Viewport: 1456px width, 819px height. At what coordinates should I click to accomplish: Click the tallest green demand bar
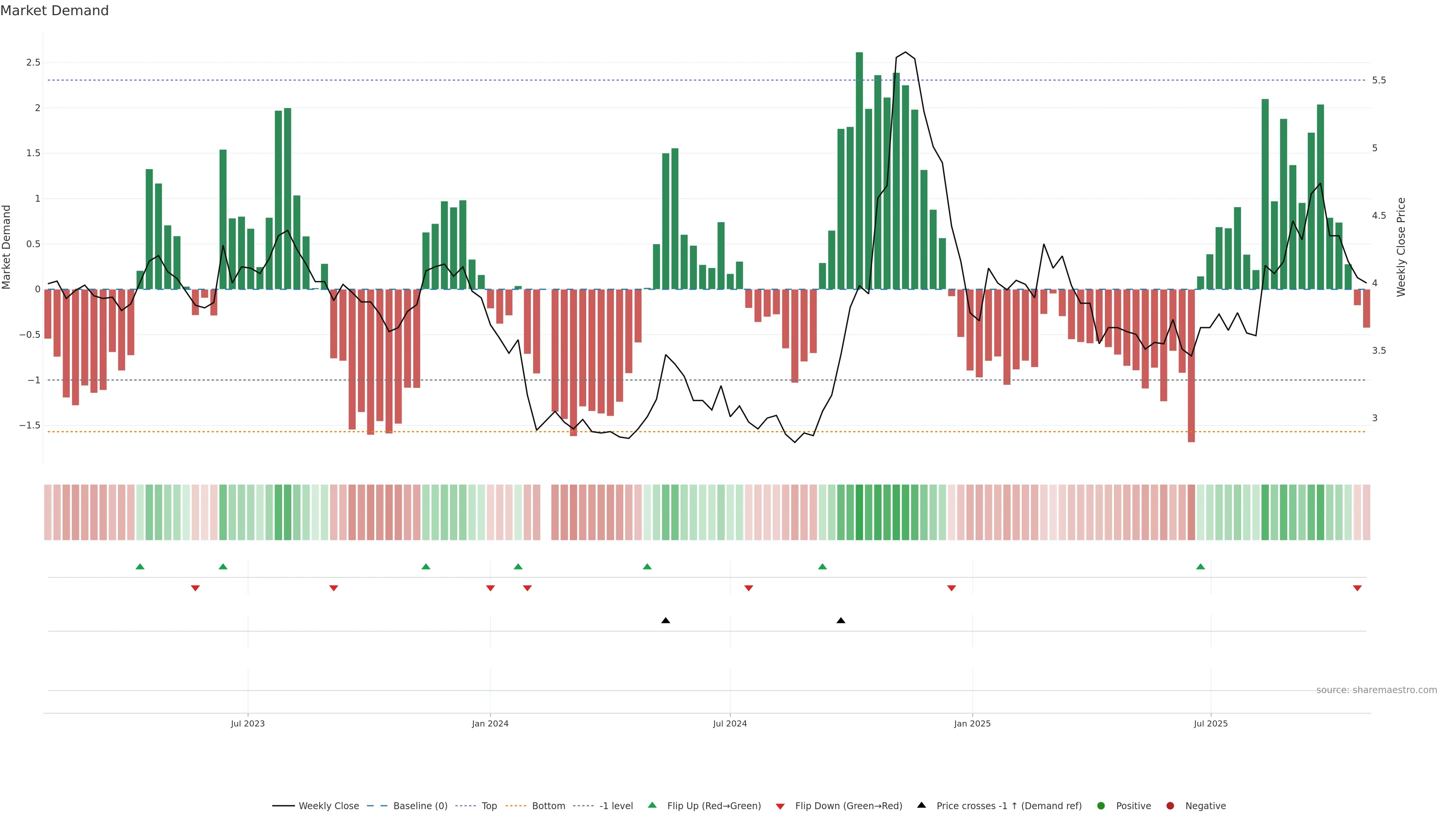(x=859, y=169)
